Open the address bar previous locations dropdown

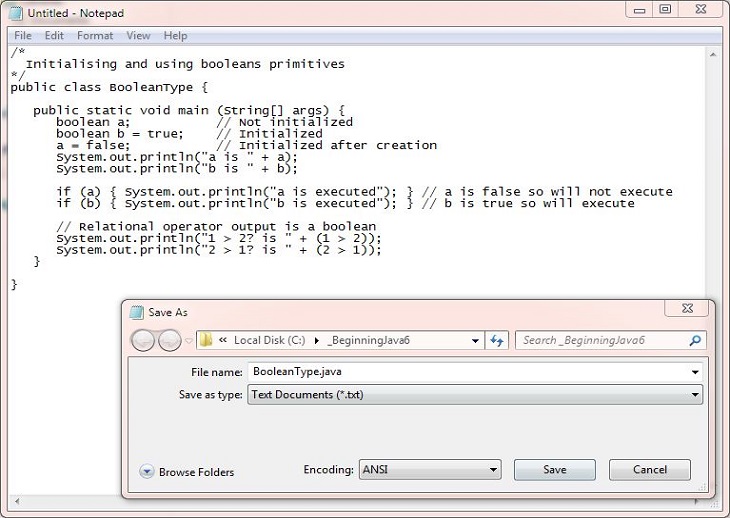[475, 341]
